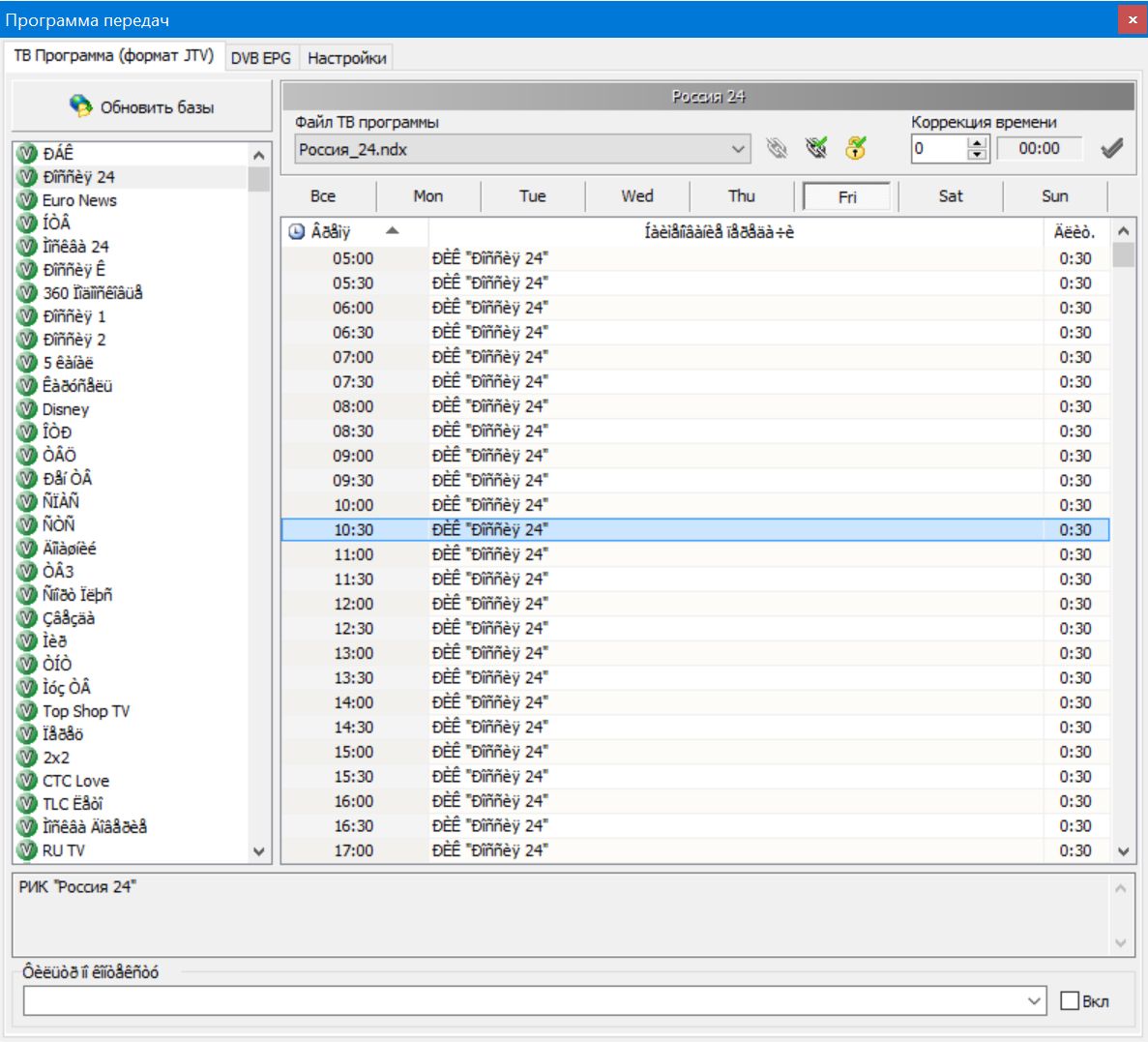Increase the time correction spinner value
This screenshot has height=1042, width=1148.
coord(978,143)
